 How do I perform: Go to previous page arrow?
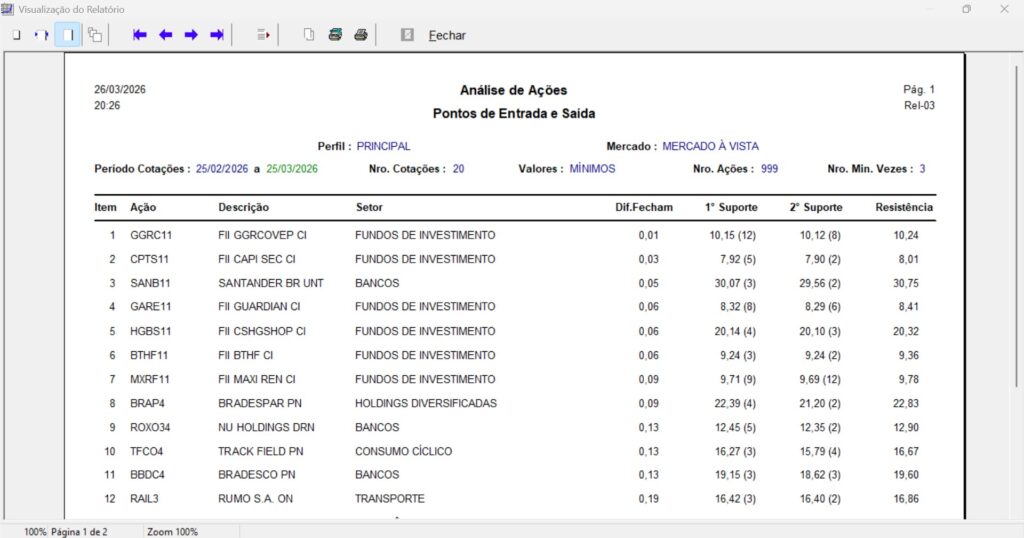pyautogui.click(x=165, y=35)
